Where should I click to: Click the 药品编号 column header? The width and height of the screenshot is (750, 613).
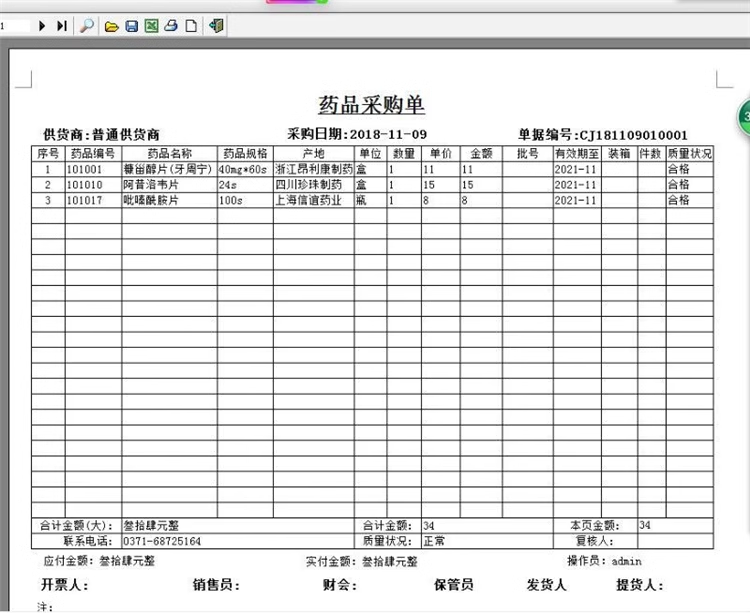[x=93, y=153]
